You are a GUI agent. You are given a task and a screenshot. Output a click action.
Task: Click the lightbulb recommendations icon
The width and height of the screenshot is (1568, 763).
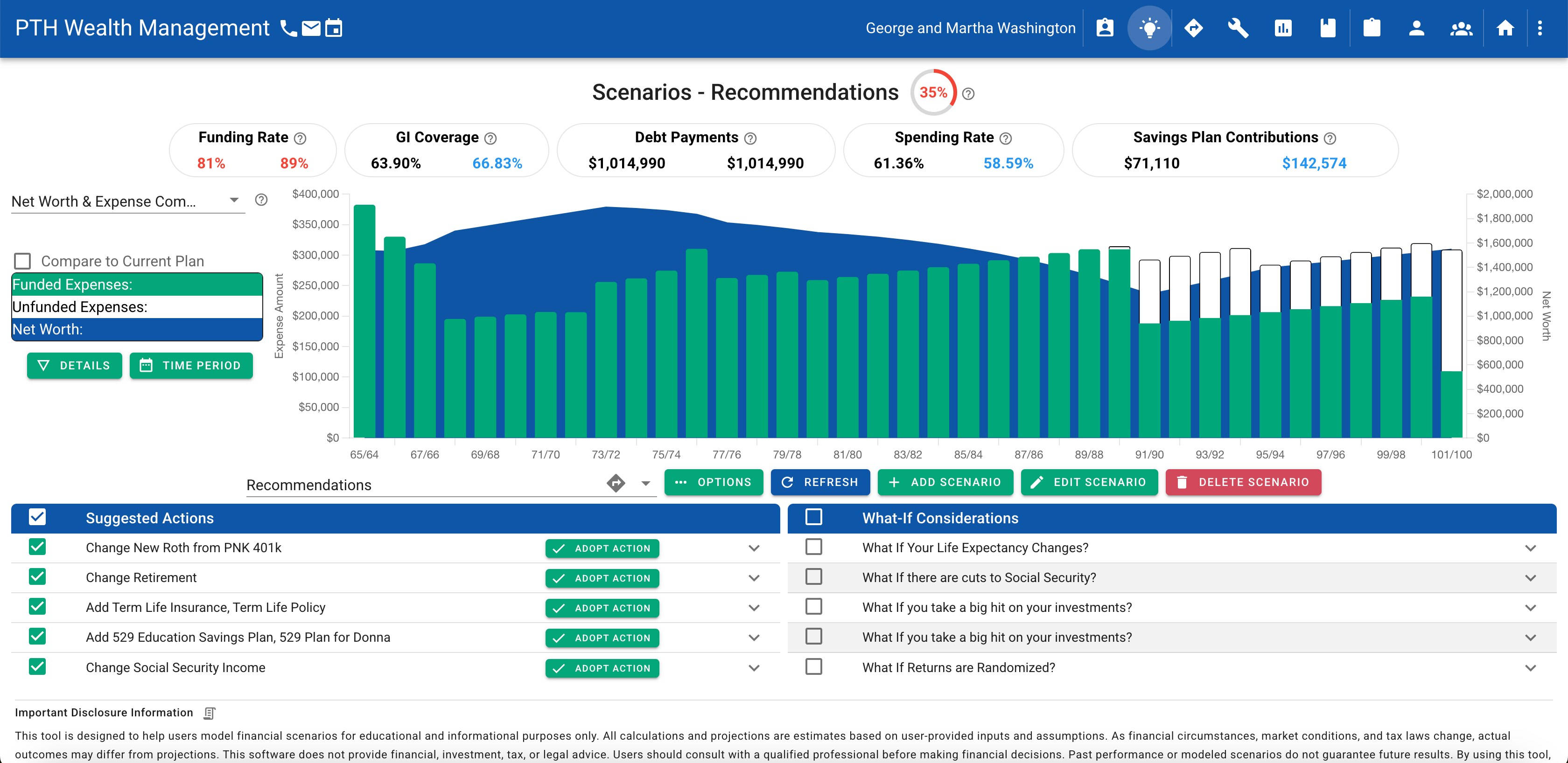click(x=1149, y=28)
